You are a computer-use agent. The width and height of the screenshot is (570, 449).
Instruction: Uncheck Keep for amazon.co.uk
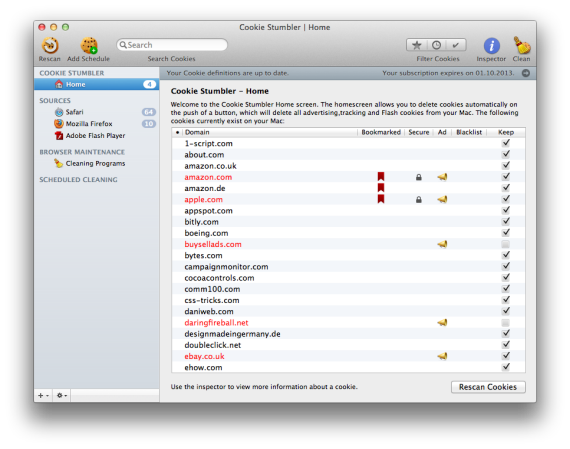pos(506,165)
